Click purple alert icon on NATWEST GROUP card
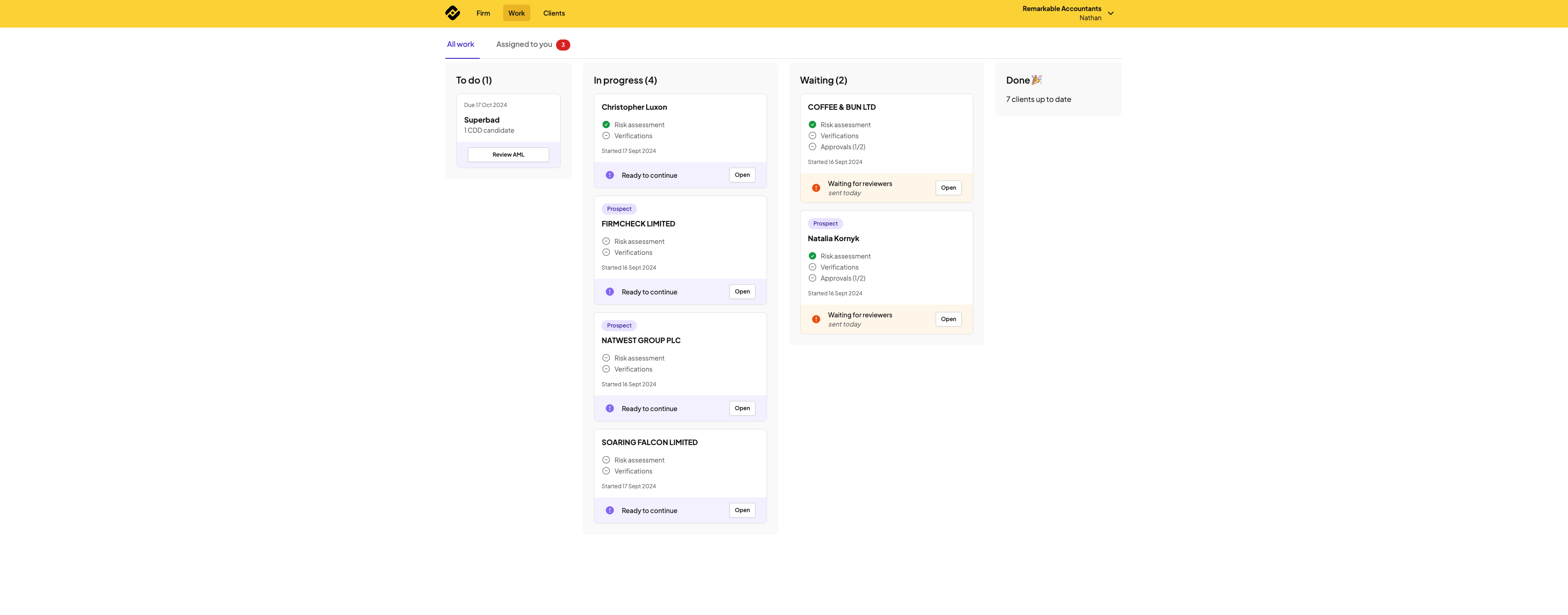 tap(609, 409)
